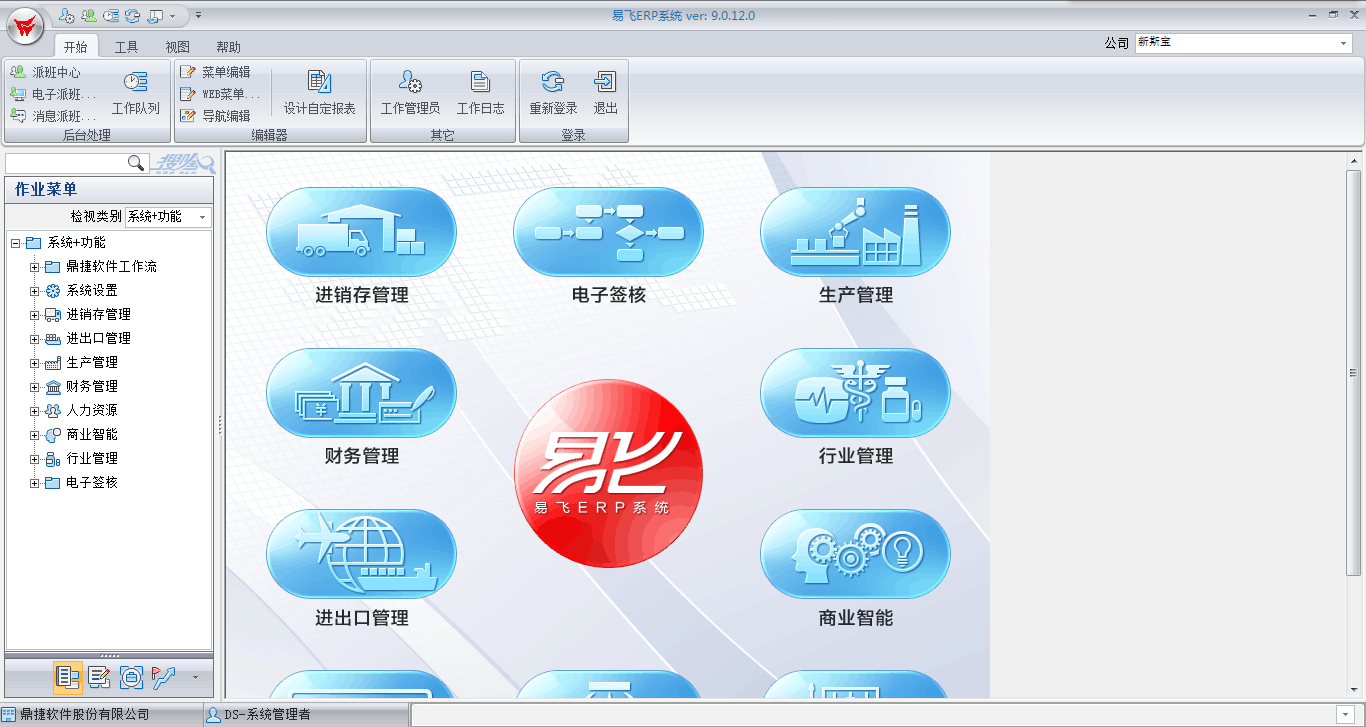1366x727 pixels.
Task: Click the search magnifier icon in sidebar
Action: (x=136, y=163)
